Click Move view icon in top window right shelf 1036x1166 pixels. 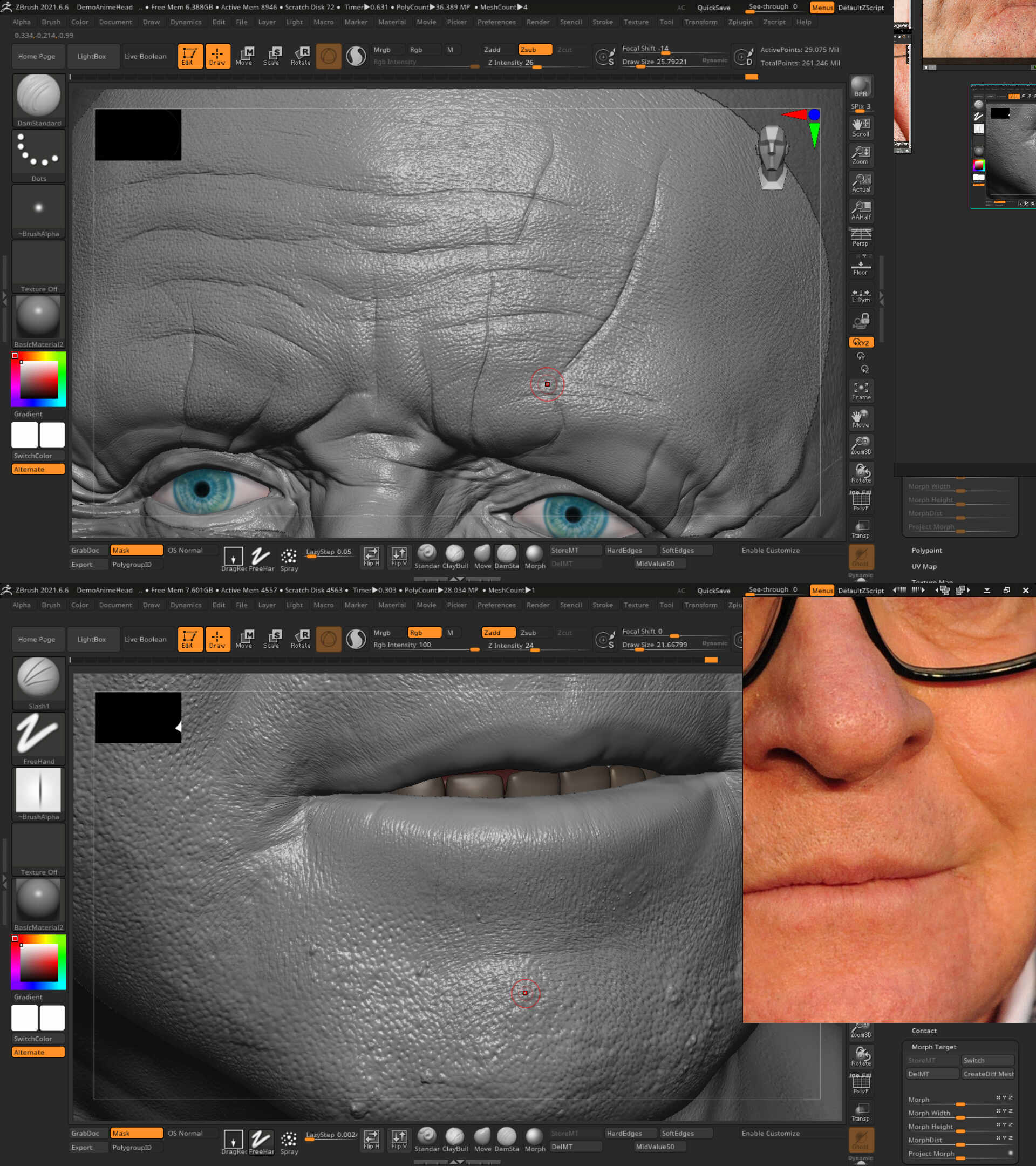(x=861, y=418)
